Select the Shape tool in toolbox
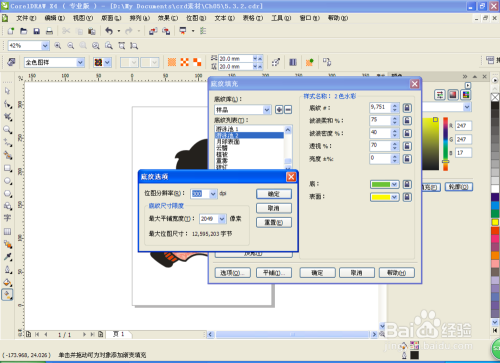The image size is (500, 363). tap(7, 104)
